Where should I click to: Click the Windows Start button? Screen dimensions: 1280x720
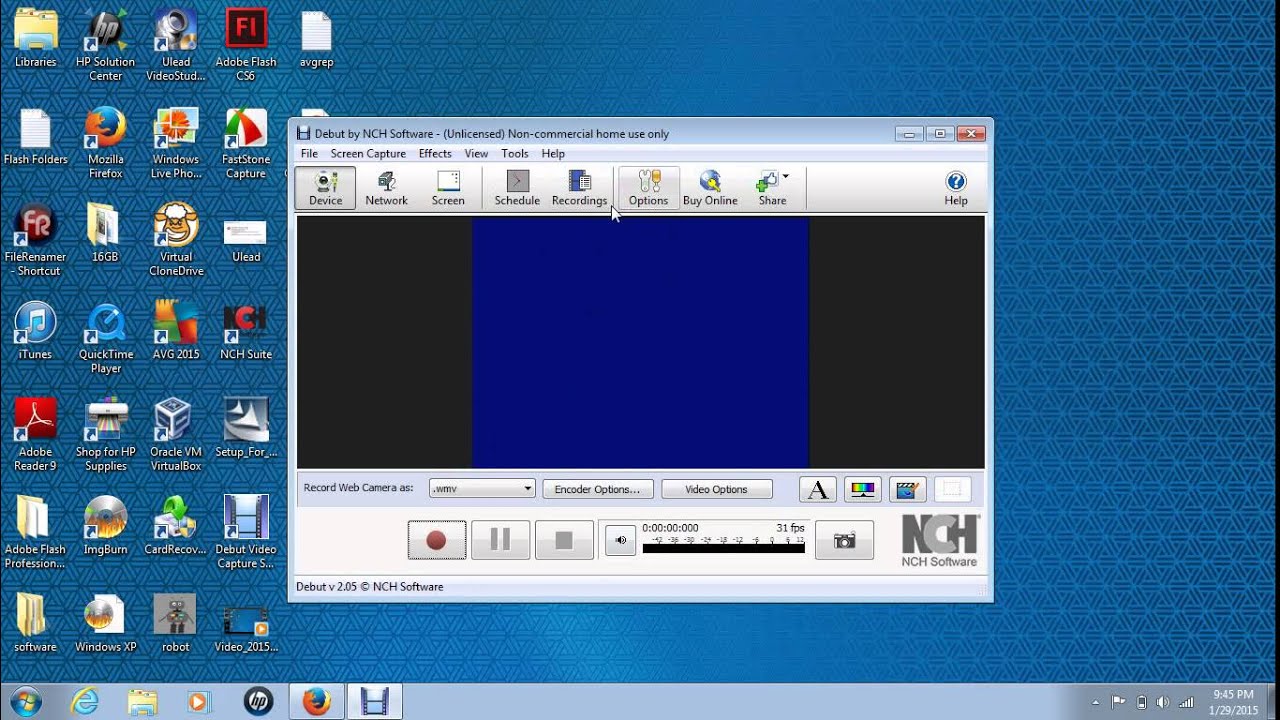pyautogui.click(x=25, y=702)
